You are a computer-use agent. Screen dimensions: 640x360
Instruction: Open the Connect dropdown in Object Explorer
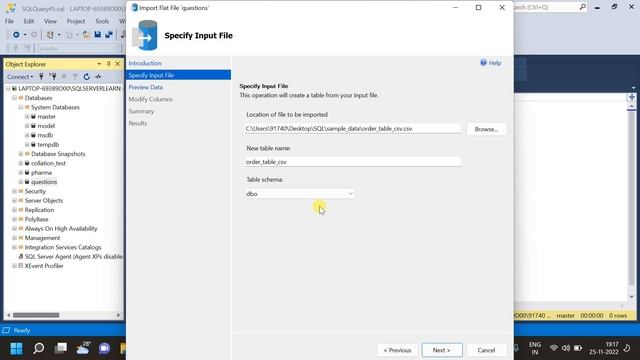pos(20,77)
